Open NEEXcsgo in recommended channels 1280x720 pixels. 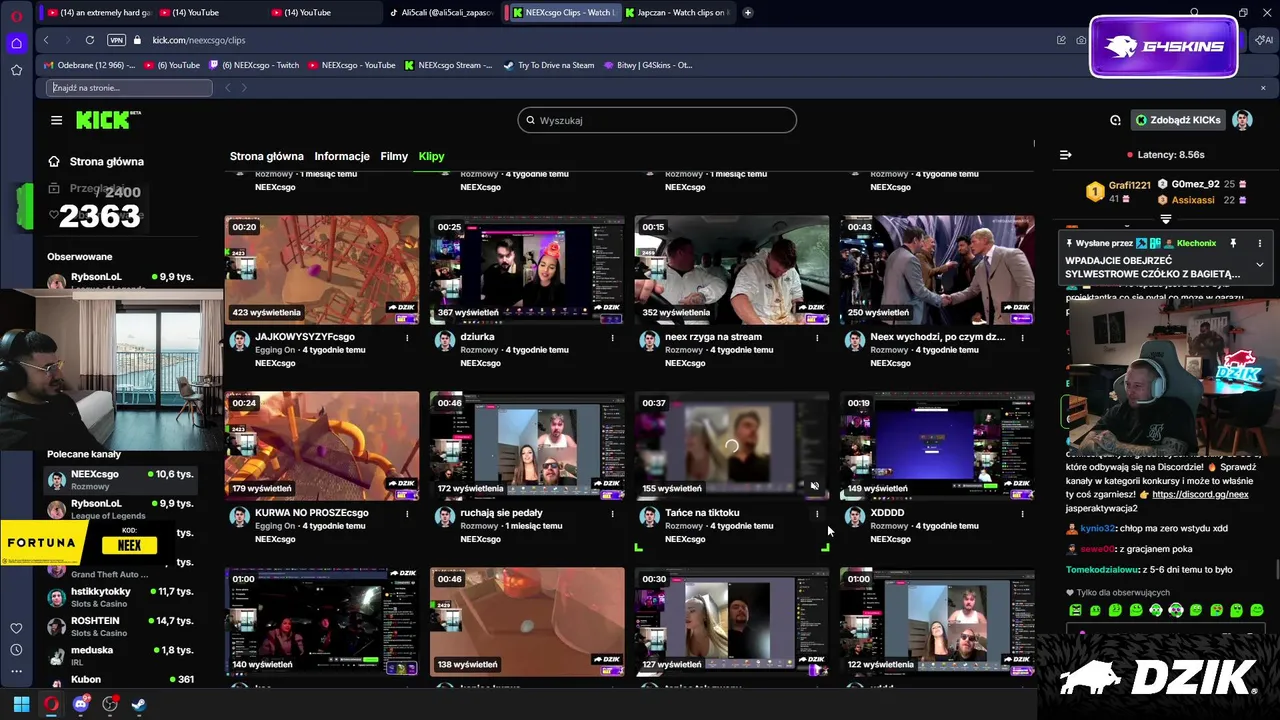[122, 480]
